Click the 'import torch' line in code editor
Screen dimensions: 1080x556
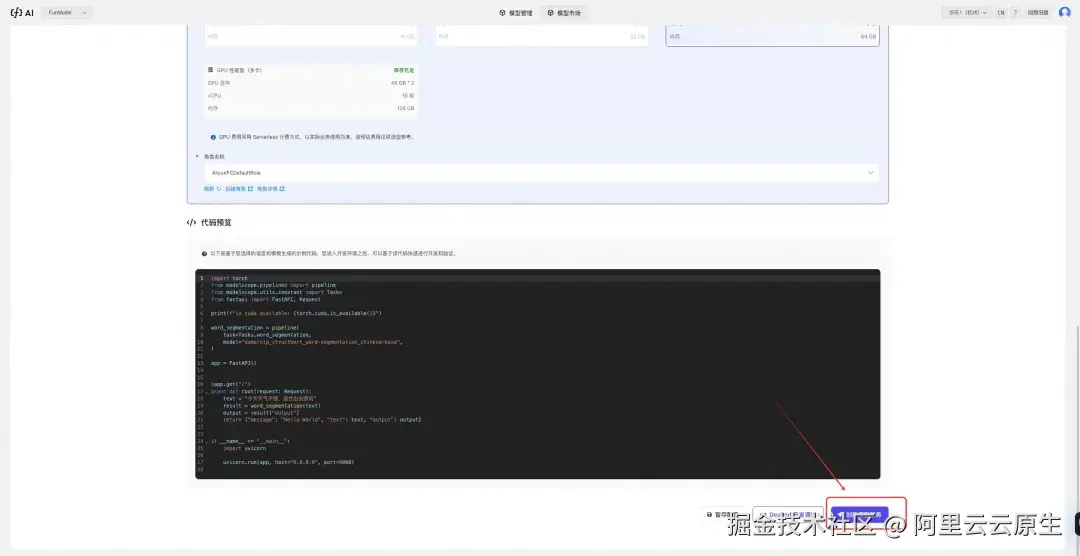pyautogui.click(x=229, y=278)
